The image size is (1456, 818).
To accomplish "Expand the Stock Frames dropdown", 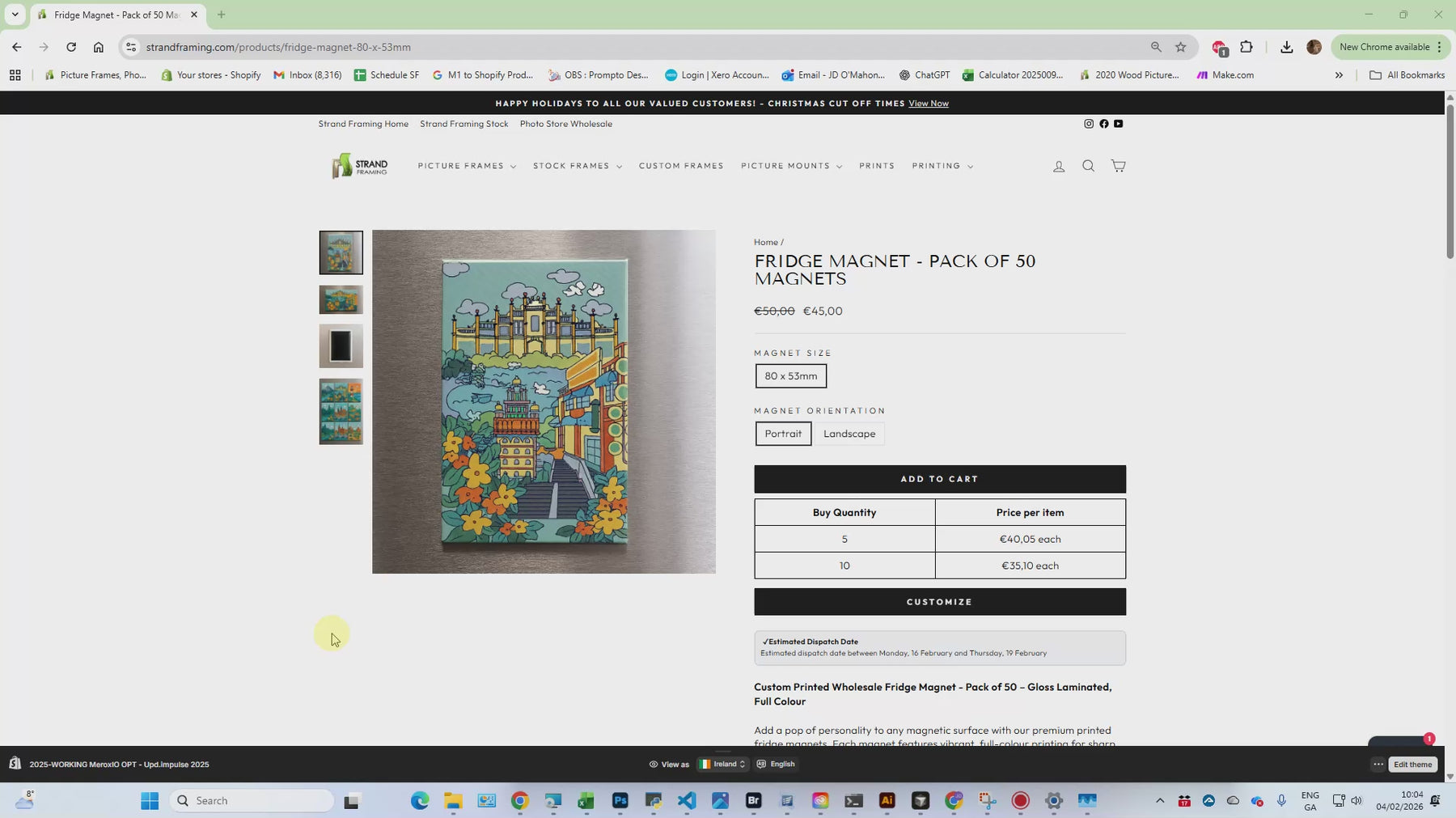I will [577, 166].
